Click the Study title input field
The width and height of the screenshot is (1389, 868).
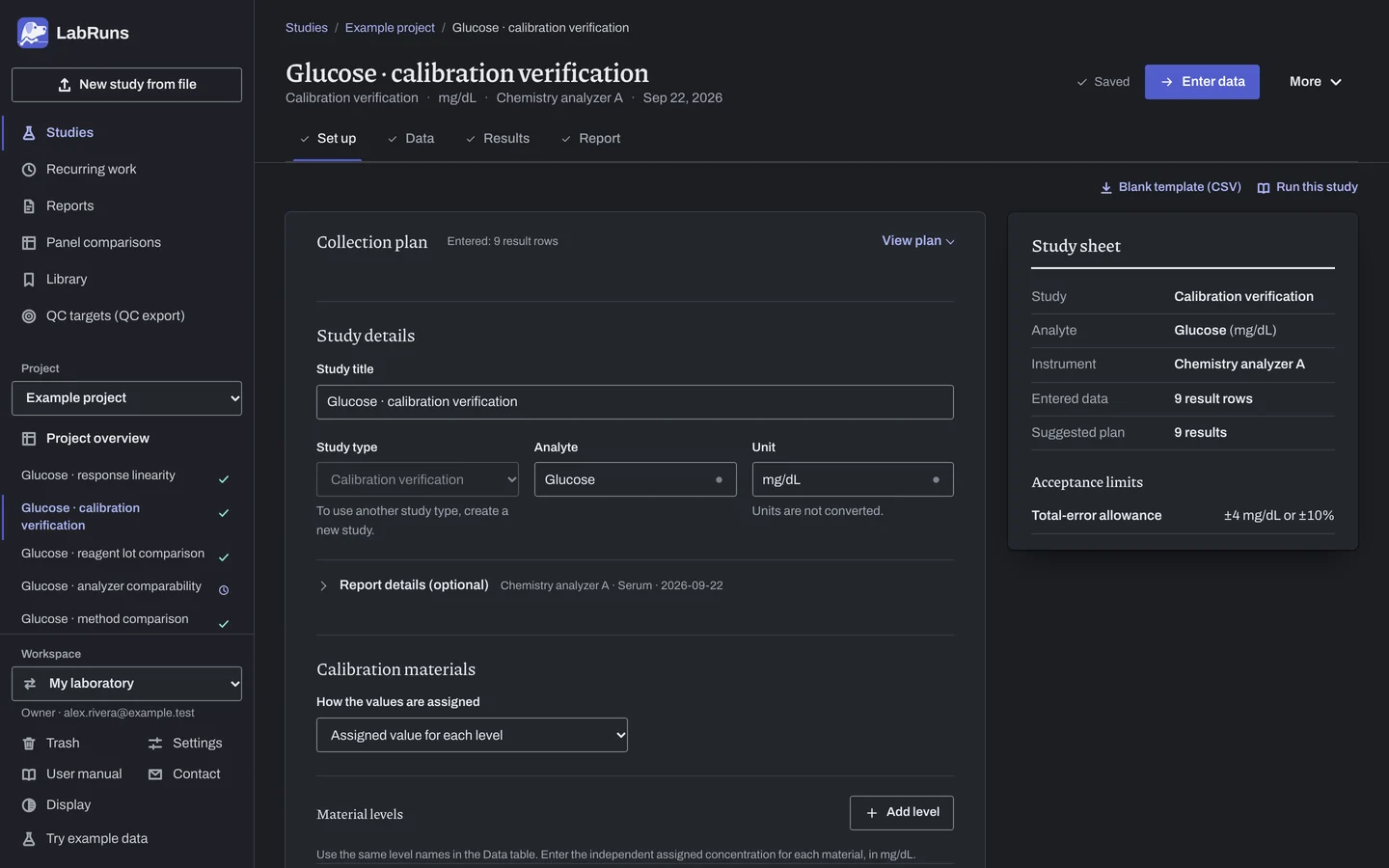coord(635,402)
